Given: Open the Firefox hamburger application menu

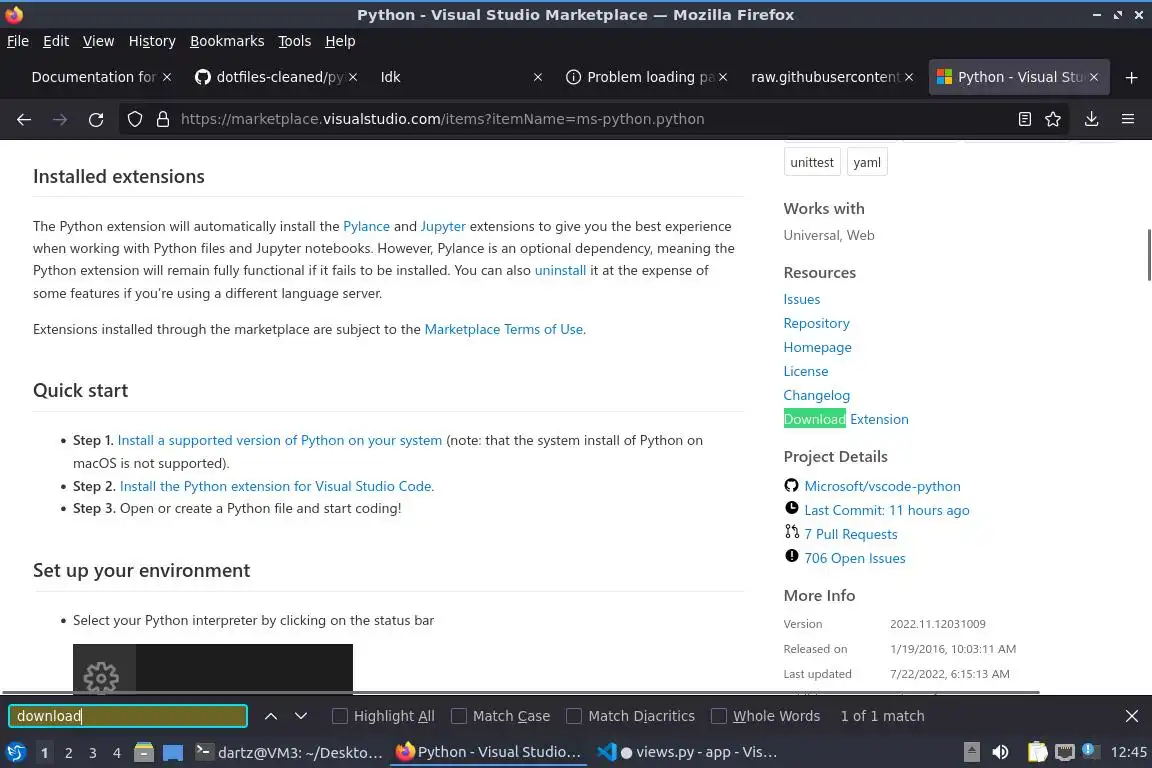Looking at the screenshot, I should click(x=1128, y=119).
